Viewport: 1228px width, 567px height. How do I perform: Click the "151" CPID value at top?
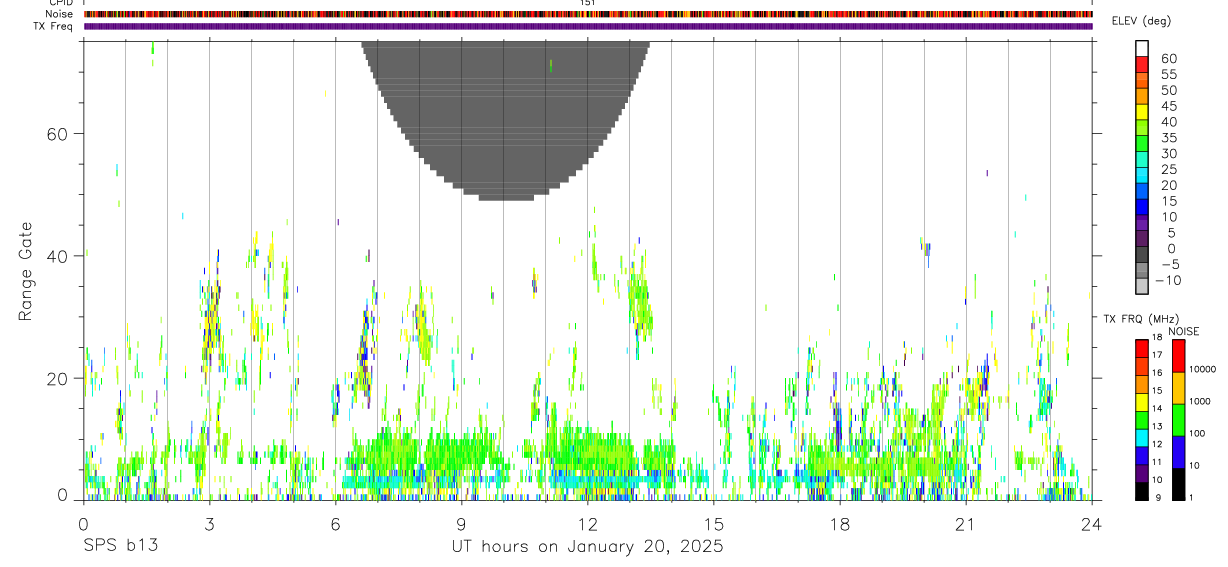click(x=588, y=3)
